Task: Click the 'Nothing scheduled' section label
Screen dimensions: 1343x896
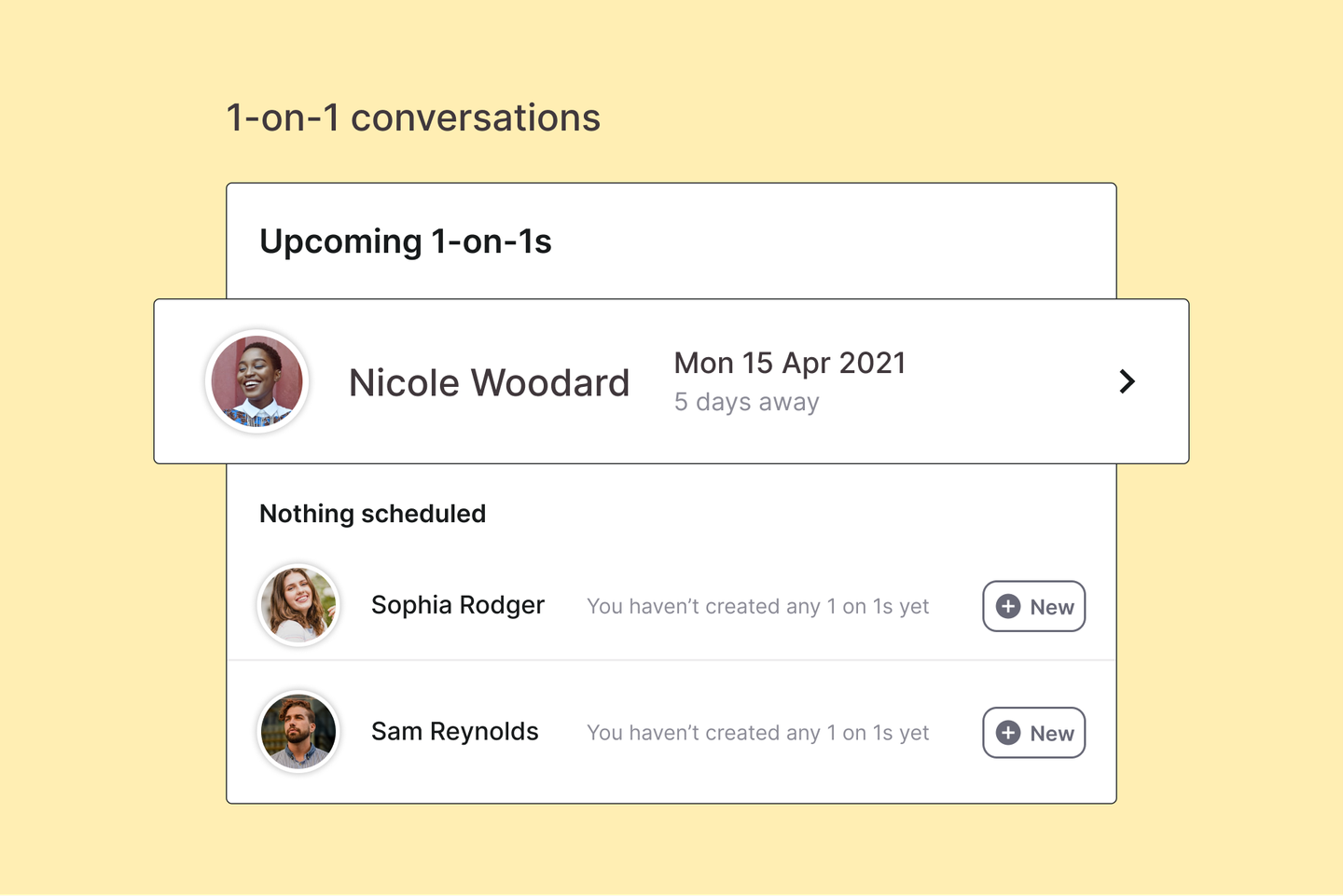Action: point(373,514)
